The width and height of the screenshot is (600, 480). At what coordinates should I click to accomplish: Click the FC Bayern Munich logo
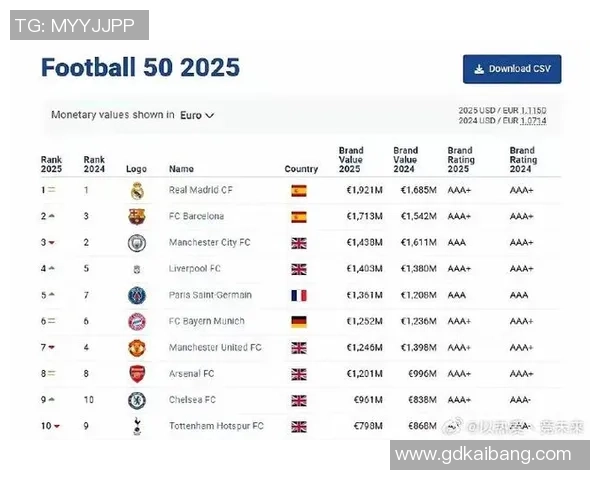coord(137,321)
